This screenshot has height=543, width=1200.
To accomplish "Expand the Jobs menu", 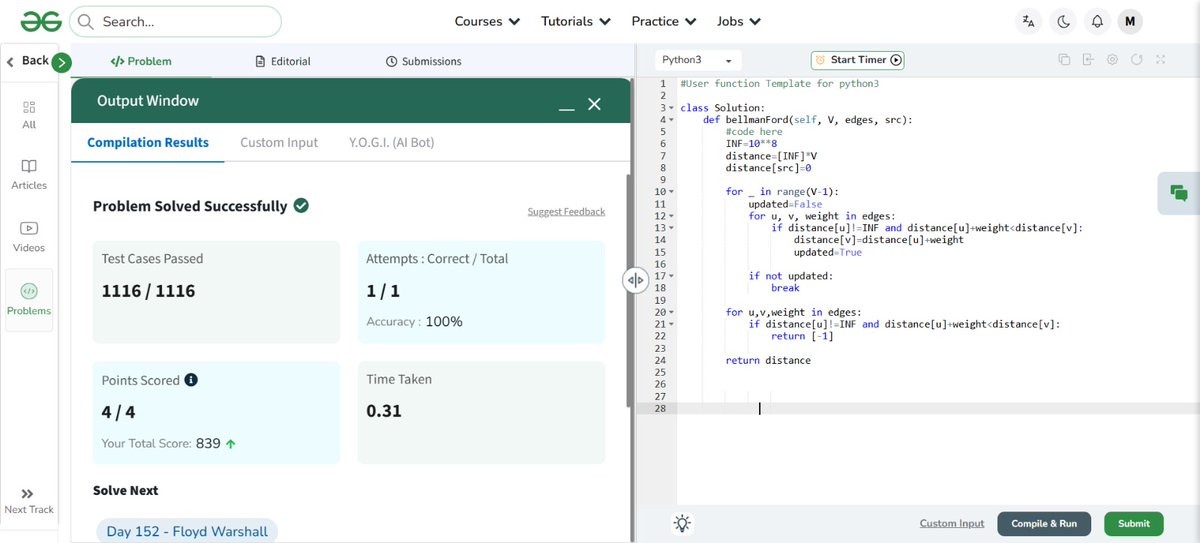I will (739, 21).
